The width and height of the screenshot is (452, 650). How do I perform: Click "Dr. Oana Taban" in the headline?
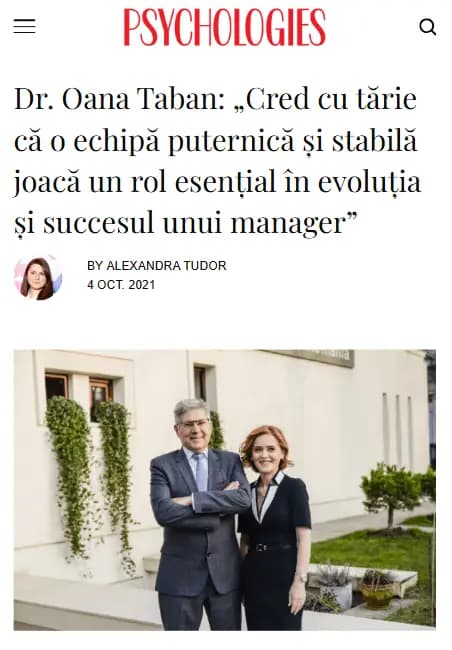pyautogui.click(x=119, y=100)
